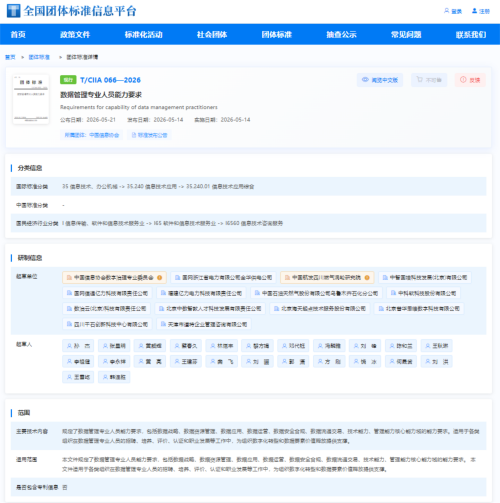Open the 常见问题 navigation item
This screenshot has width=500, height=503.
(x=406, y=34)
